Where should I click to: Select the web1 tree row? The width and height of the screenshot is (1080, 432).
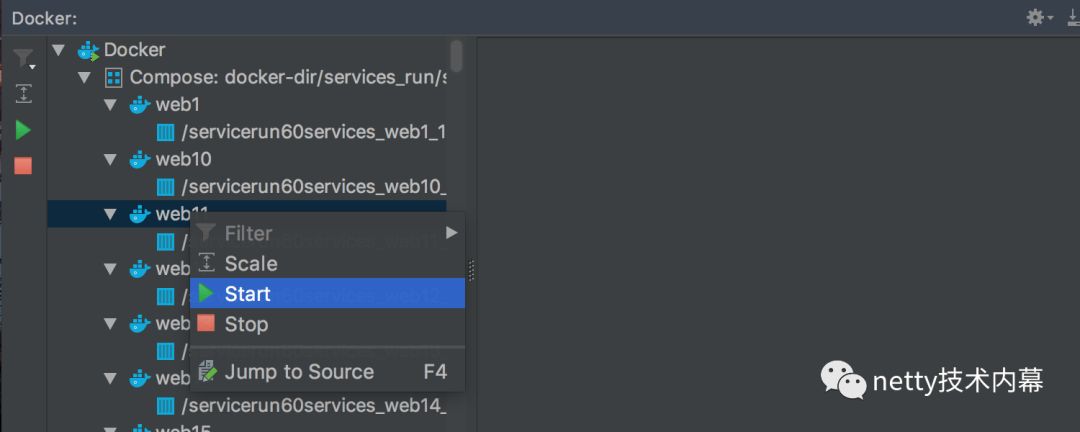click(x=247, y=105)
